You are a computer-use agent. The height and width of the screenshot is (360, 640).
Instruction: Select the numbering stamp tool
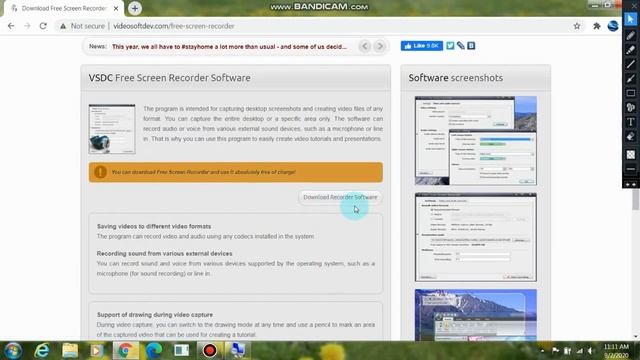631,107
